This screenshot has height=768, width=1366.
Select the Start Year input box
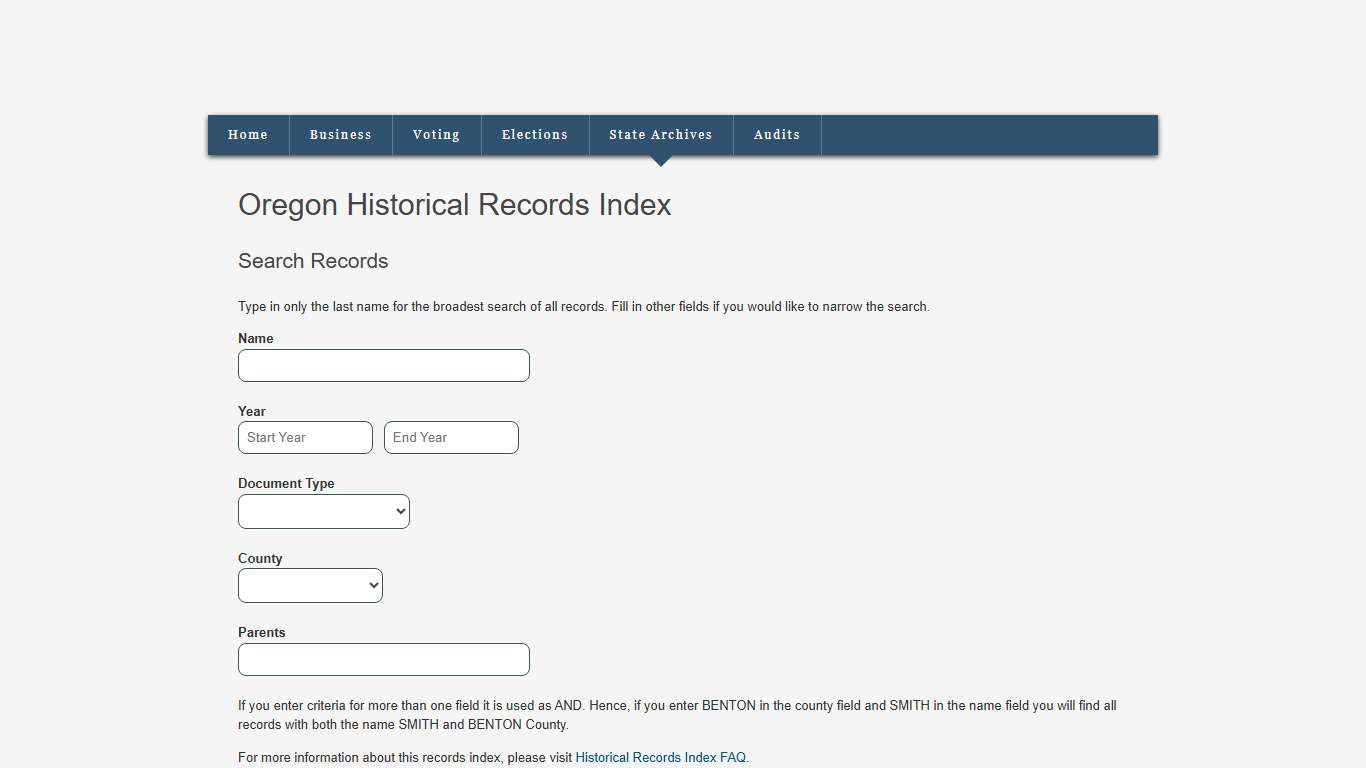click(305, 437)
